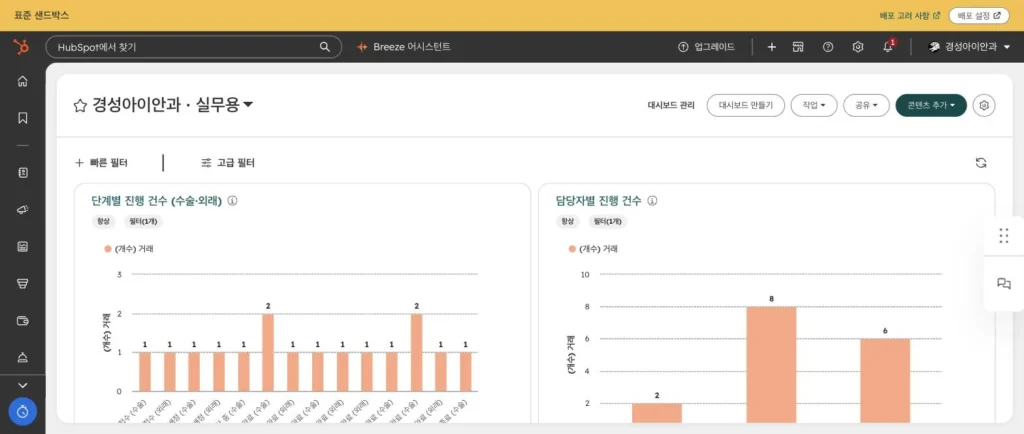The height and width of the screenshot is (434, 1024).
Task: Open the Help question mark icon
Action: coord(828,47)
